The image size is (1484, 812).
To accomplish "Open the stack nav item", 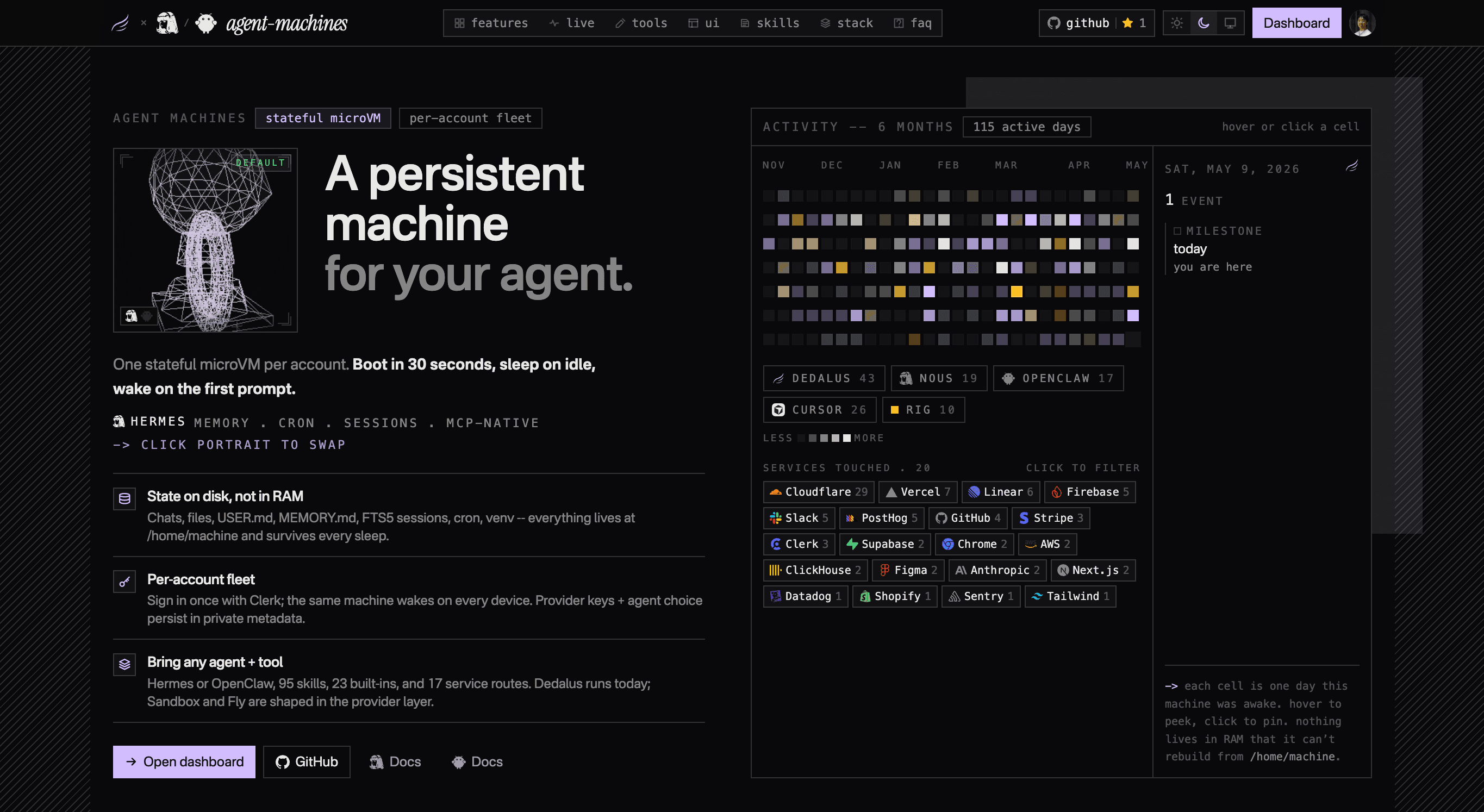I will pyautogui.click(x=846, y=23).
